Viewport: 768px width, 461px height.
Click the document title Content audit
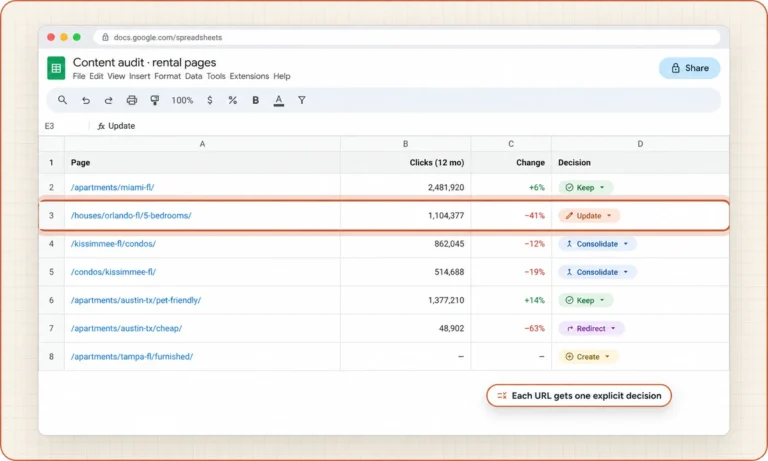coord(144,63)
